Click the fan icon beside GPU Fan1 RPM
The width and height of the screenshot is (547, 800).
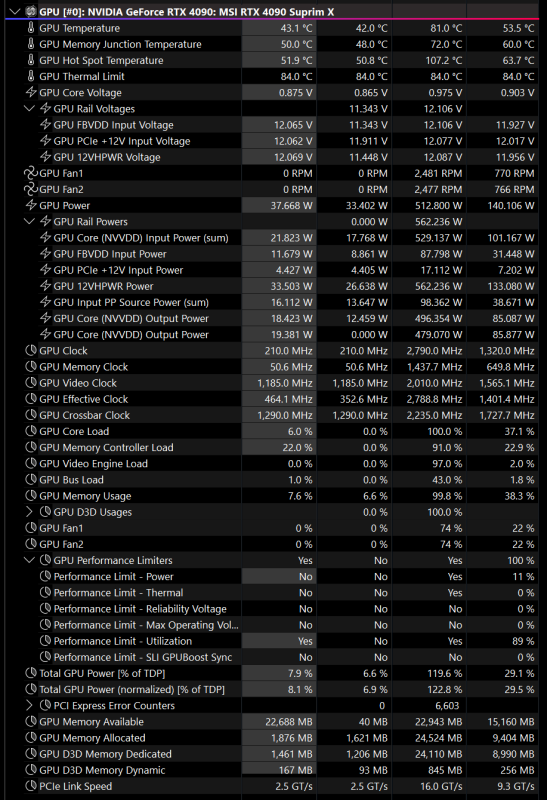click(31, 173)
